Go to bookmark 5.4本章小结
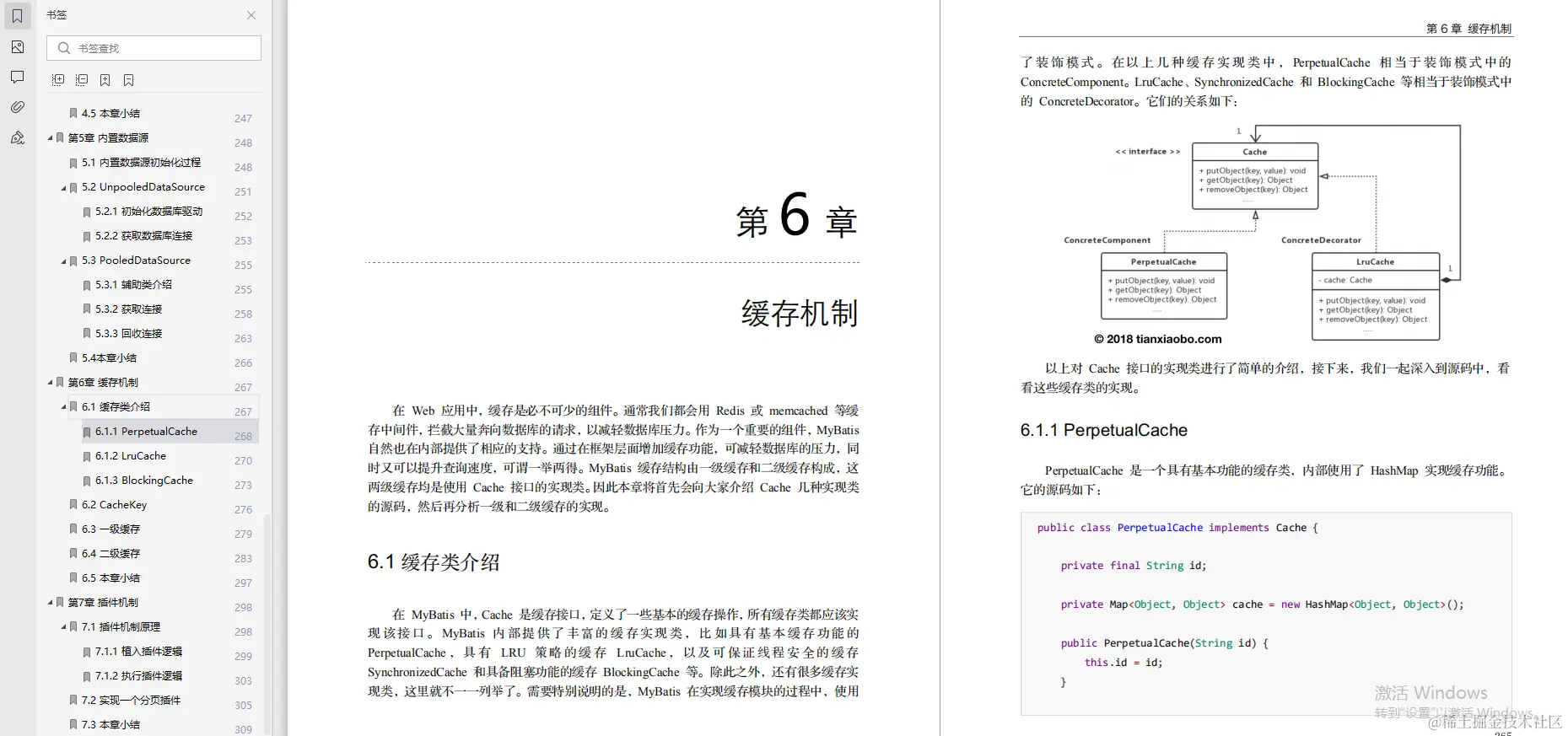This screenshot has width=1568, height=736. (109, 357)
